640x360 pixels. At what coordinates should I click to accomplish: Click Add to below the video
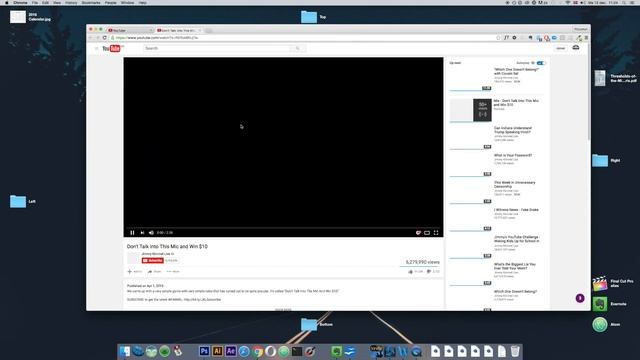click(x=135, y=271)
